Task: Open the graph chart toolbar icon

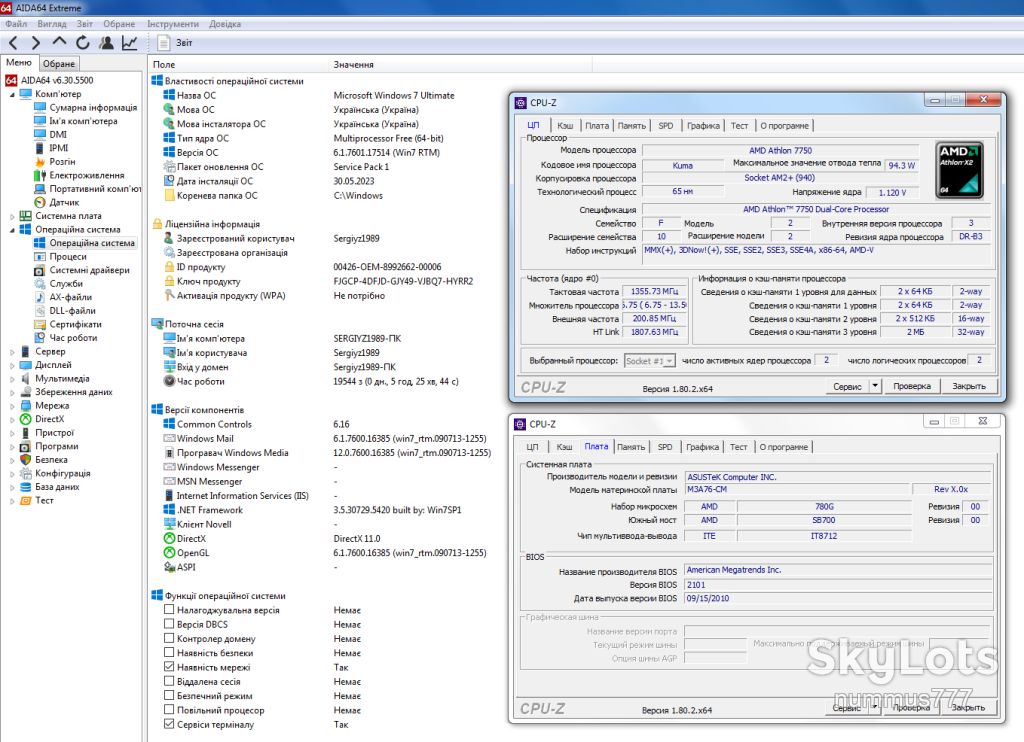Action: click(129, 43)
